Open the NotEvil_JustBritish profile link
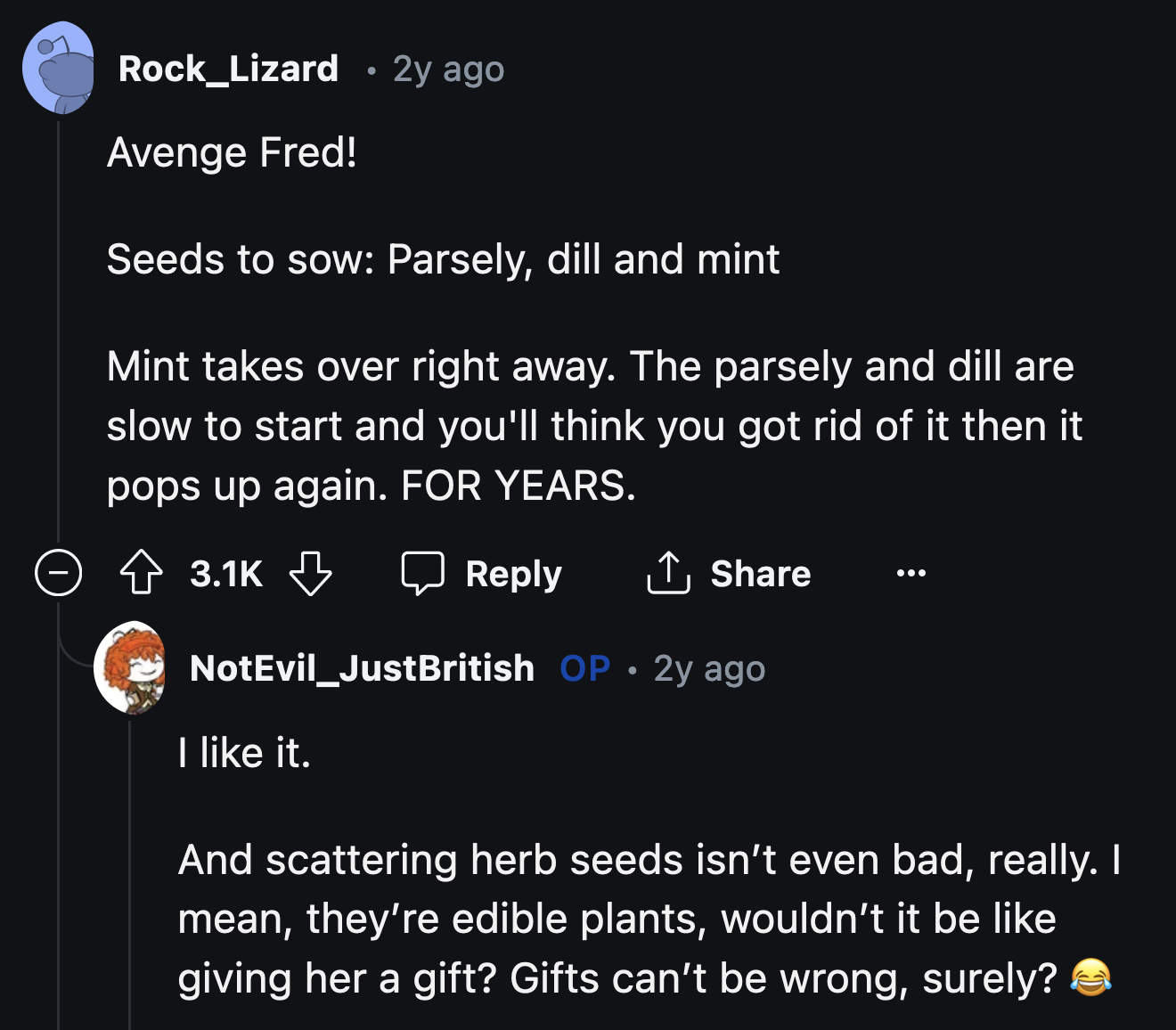Screen dimensions: 1176x1030 click(x=362, y=667)
